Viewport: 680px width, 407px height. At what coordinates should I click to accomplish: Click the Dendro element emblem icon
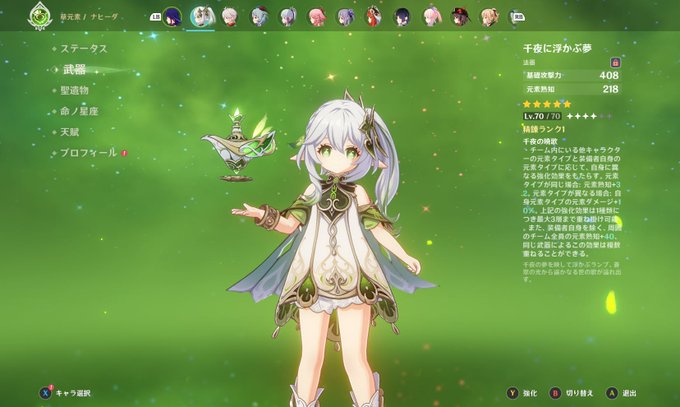40,16
